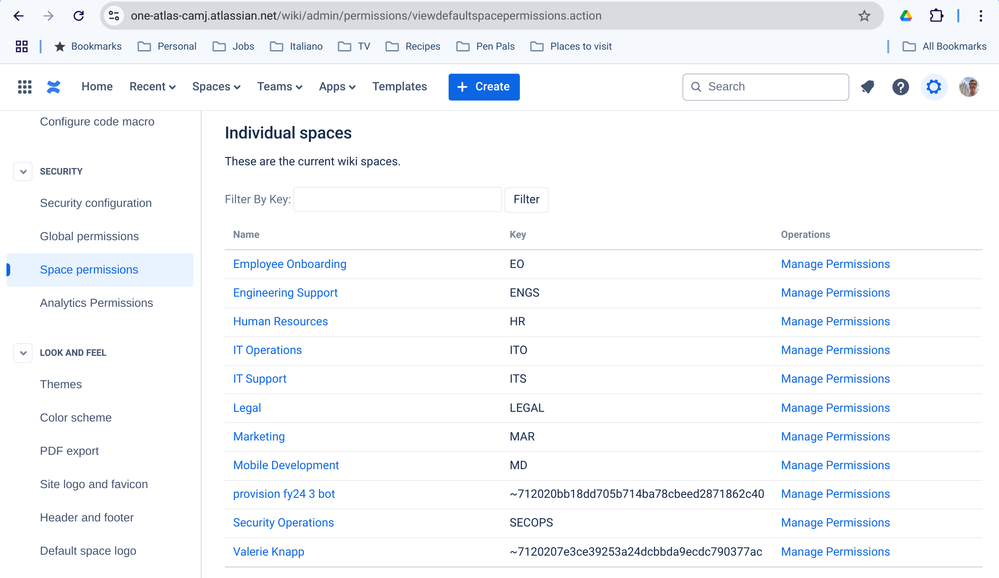Image resolution: width=999 pixels, height=578 pixels.
Task: Open the Chrome three-dot menu
Action: click(x=981, y=16)
